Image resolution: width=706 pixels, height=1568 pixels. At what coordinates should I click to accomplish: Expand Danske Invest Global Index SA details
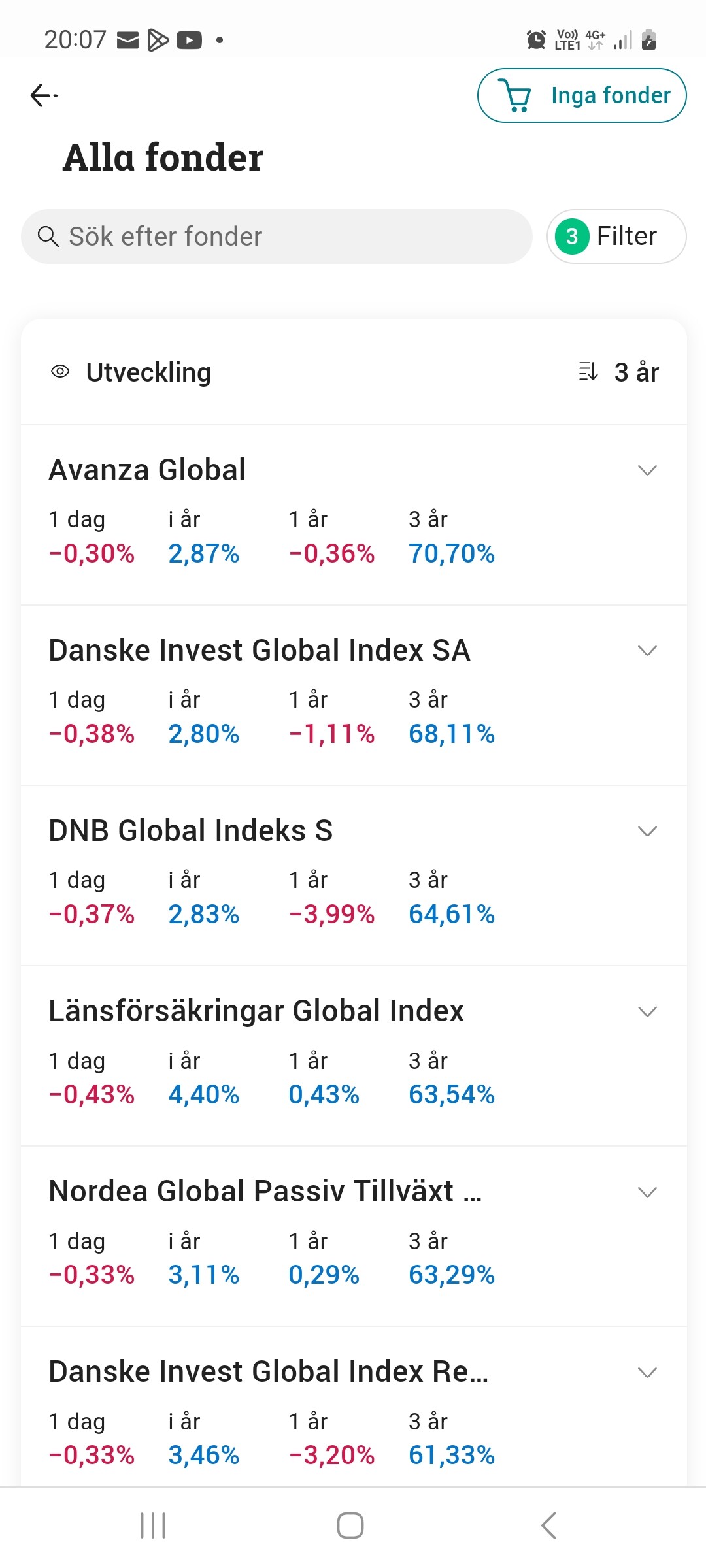(x=647, y=651)
